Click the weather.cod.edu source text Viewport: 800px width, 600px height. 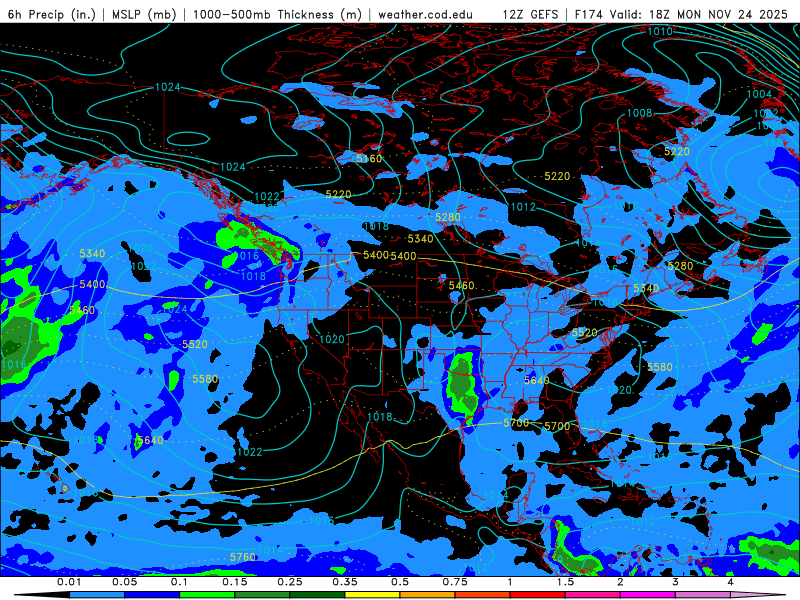click(426, 14)
